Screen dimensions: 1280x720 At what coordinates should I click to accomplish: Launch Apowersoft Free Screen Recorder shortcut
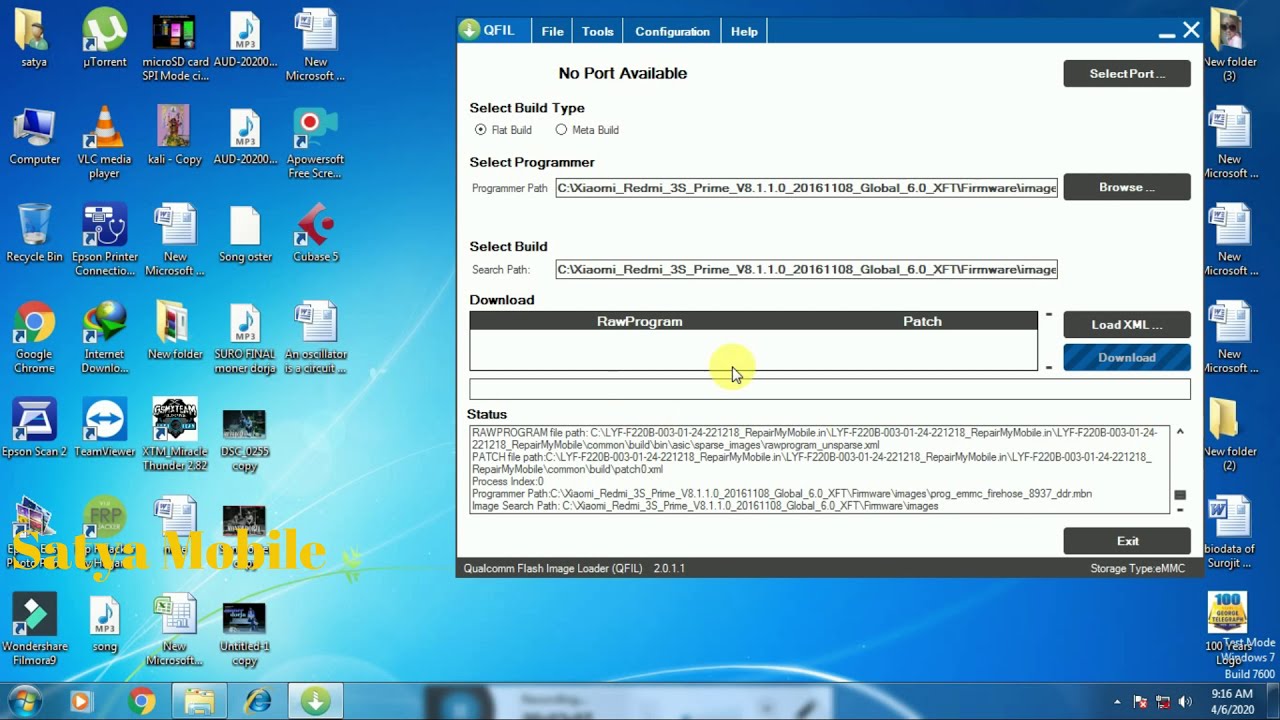click(315, 143)
